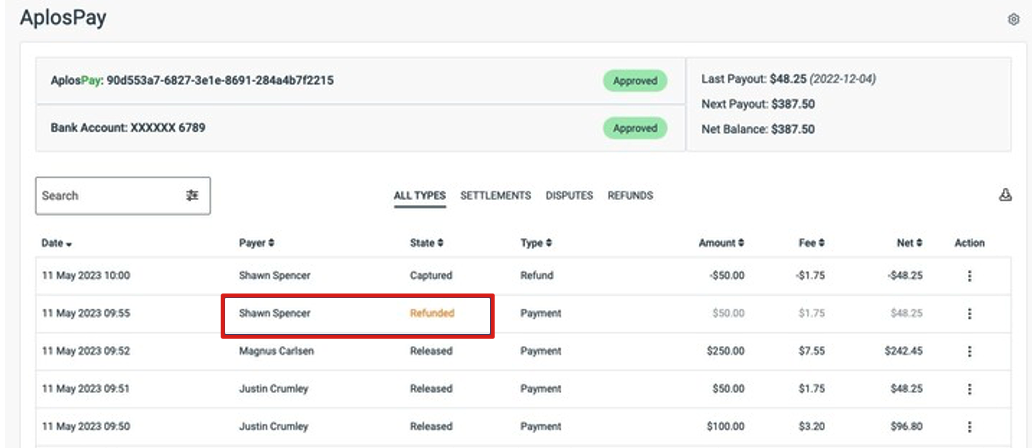Viewport: 1032px width, 448px height.
Task: Sort by the Payer column
Action: 257,243
